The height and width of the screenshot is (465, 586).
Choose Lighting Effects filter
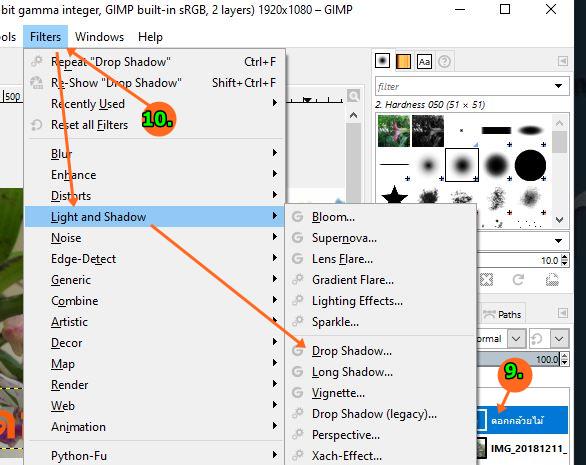click(380, 301)
